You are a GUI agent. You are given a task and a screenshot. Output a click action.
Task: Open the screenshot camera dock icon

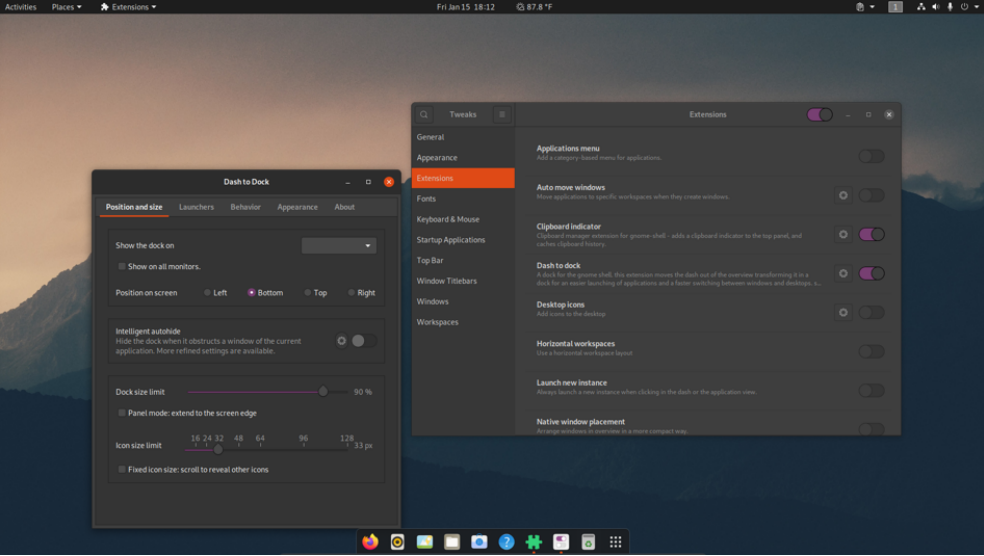point(479,542)
